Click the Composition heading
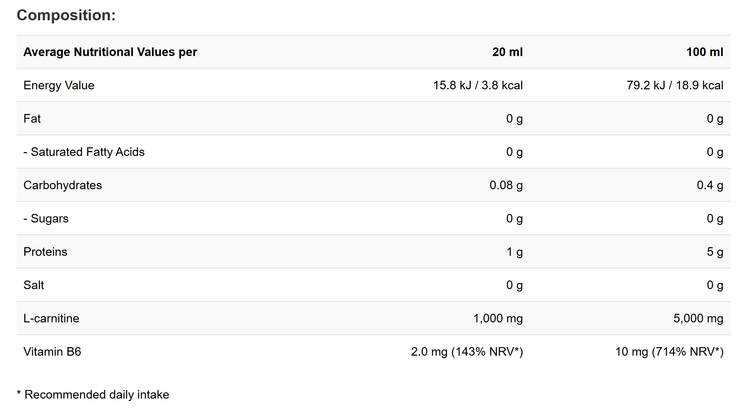Screen dimensions: 750x411 66,15
